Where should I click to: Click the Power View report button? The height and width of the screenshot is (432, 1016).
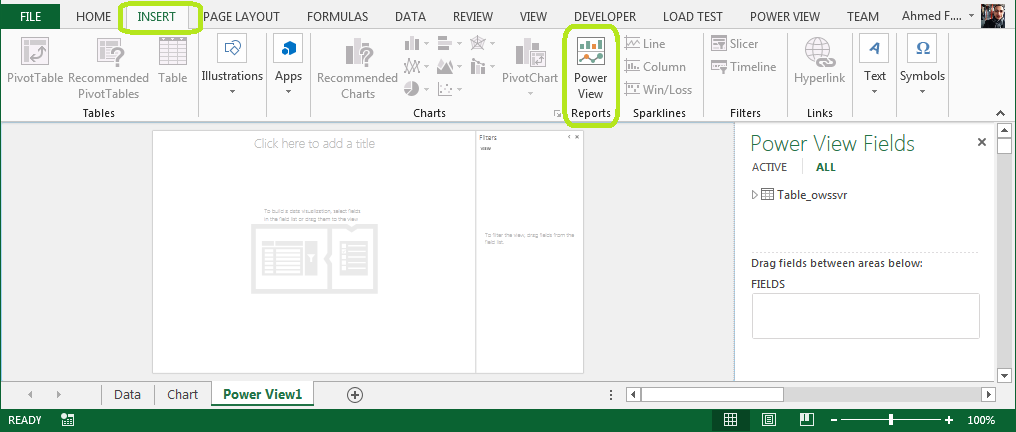(x=590, y=68)
